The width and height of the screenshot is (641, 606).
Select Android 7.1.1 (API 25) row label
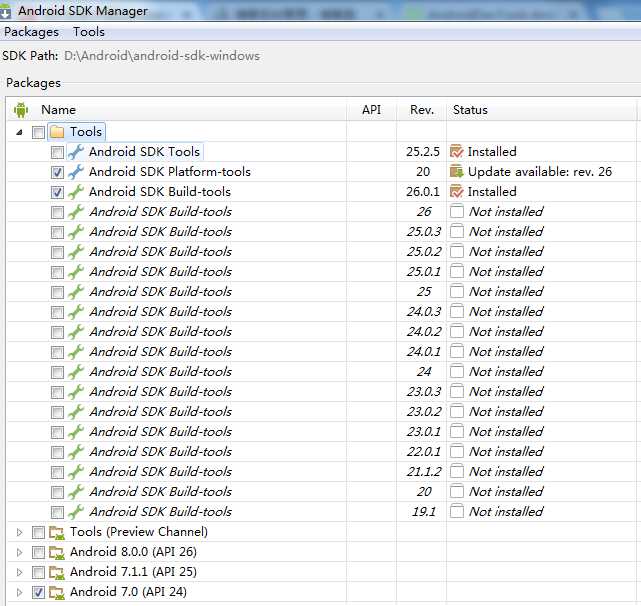(133, 572)
